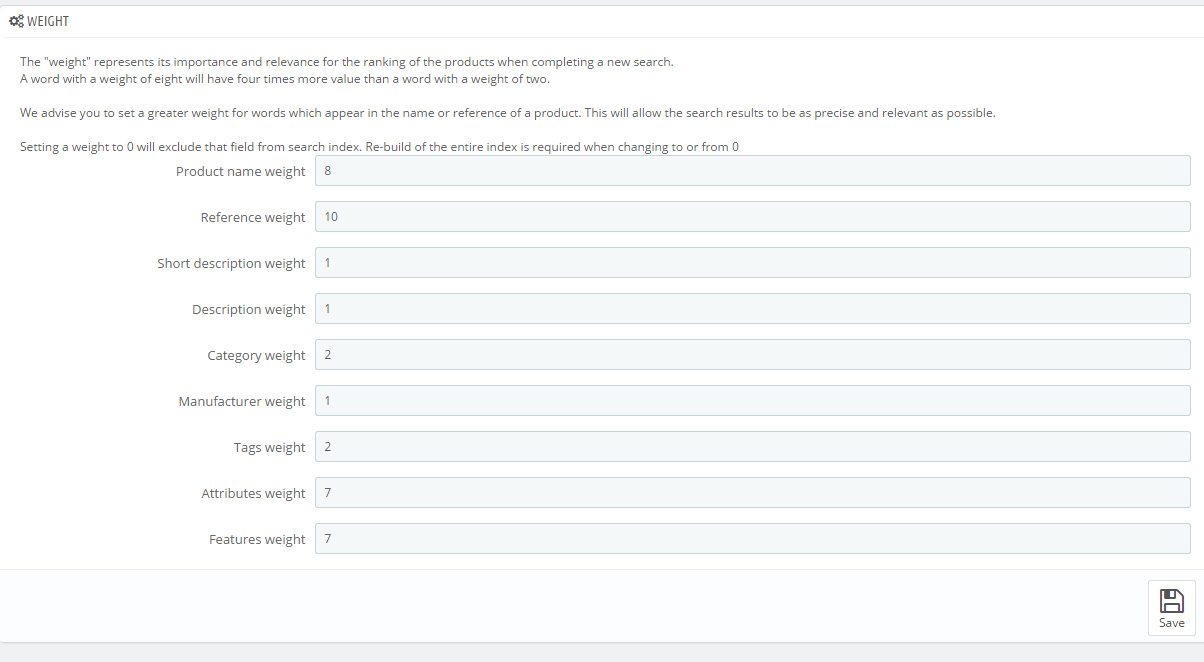The height and width of the screenshot is (662, 1204).
Task: Select the Features weight field
Action: pyautogui.click(x=752, y=539)
